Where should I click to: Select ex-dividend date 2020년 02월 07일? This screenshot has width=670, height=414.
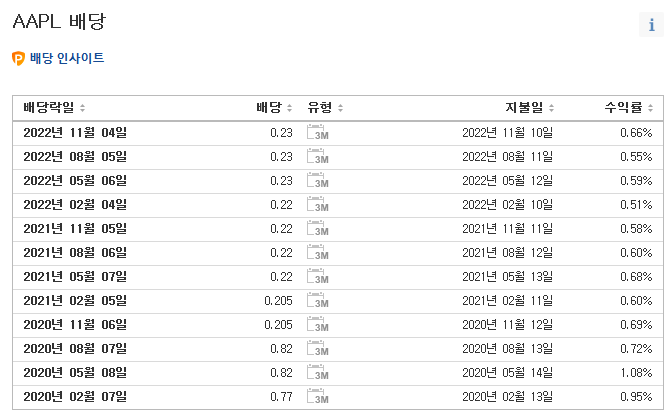pos(75,396)
